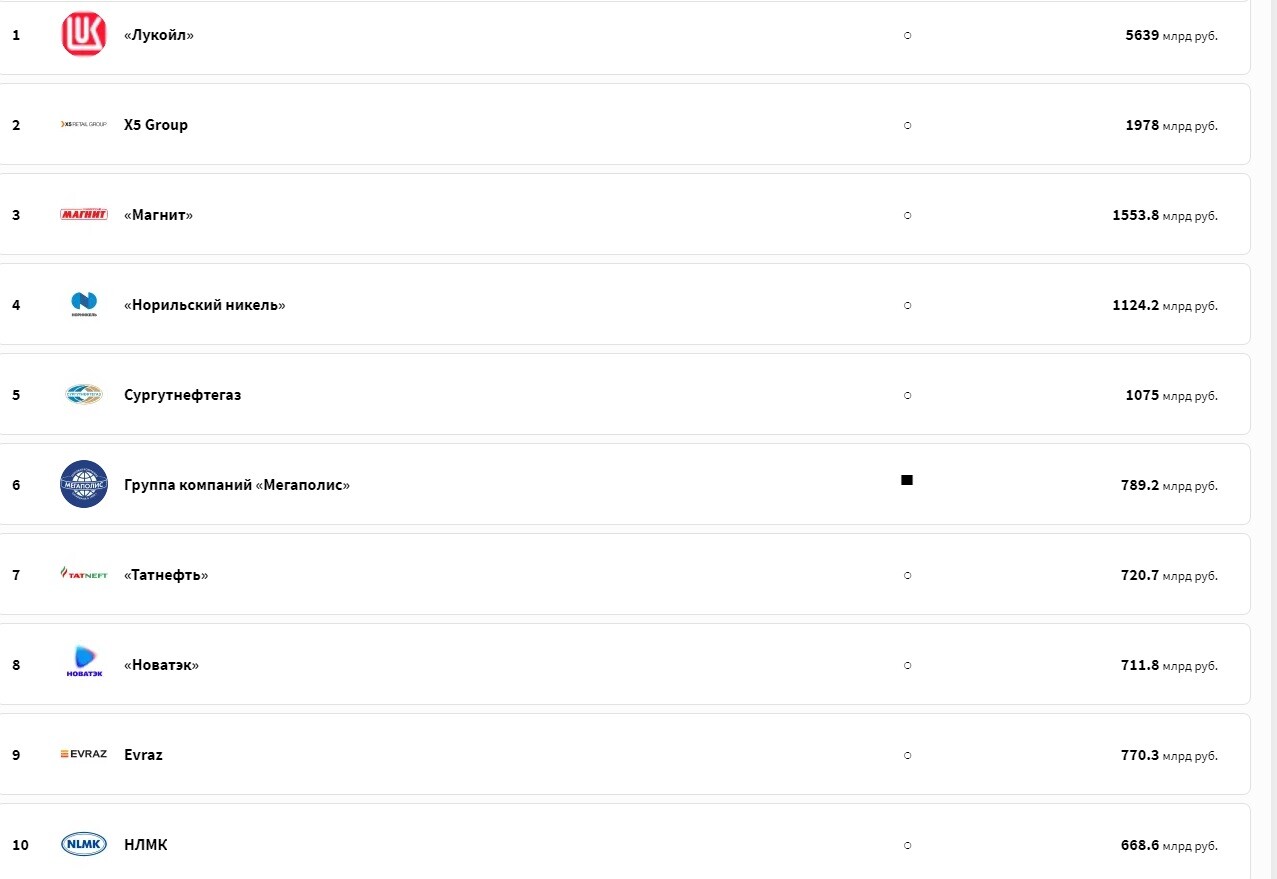This screenshot has height=879, width=1277.
Task: Select the 1553.8 млрд руб. Magnit value
Action: [x=1165, y=215]
